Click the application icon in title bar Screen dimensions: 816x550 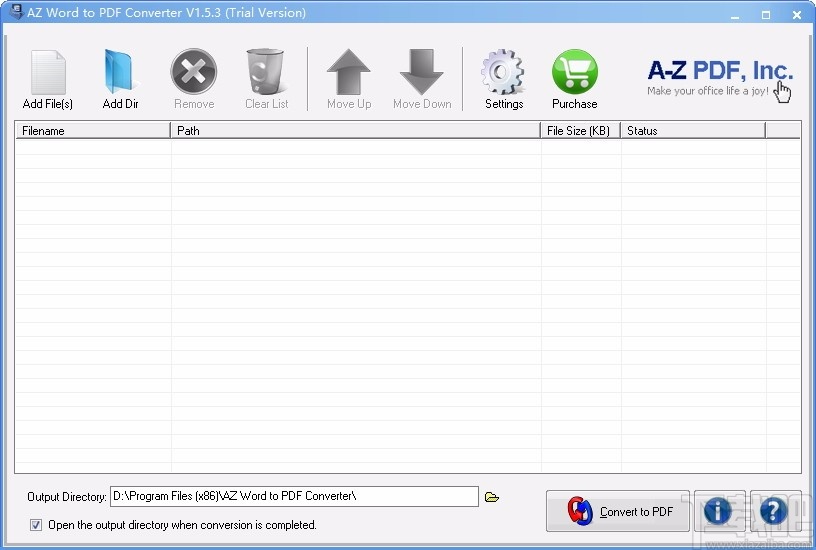(17, 11)
